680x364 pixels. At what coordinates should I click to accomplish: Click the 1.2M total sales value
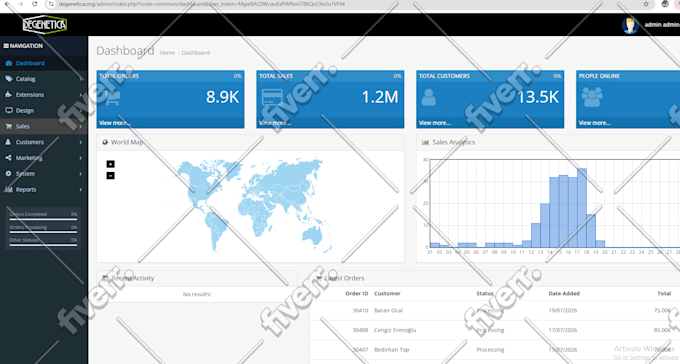(x=380, y=97)
